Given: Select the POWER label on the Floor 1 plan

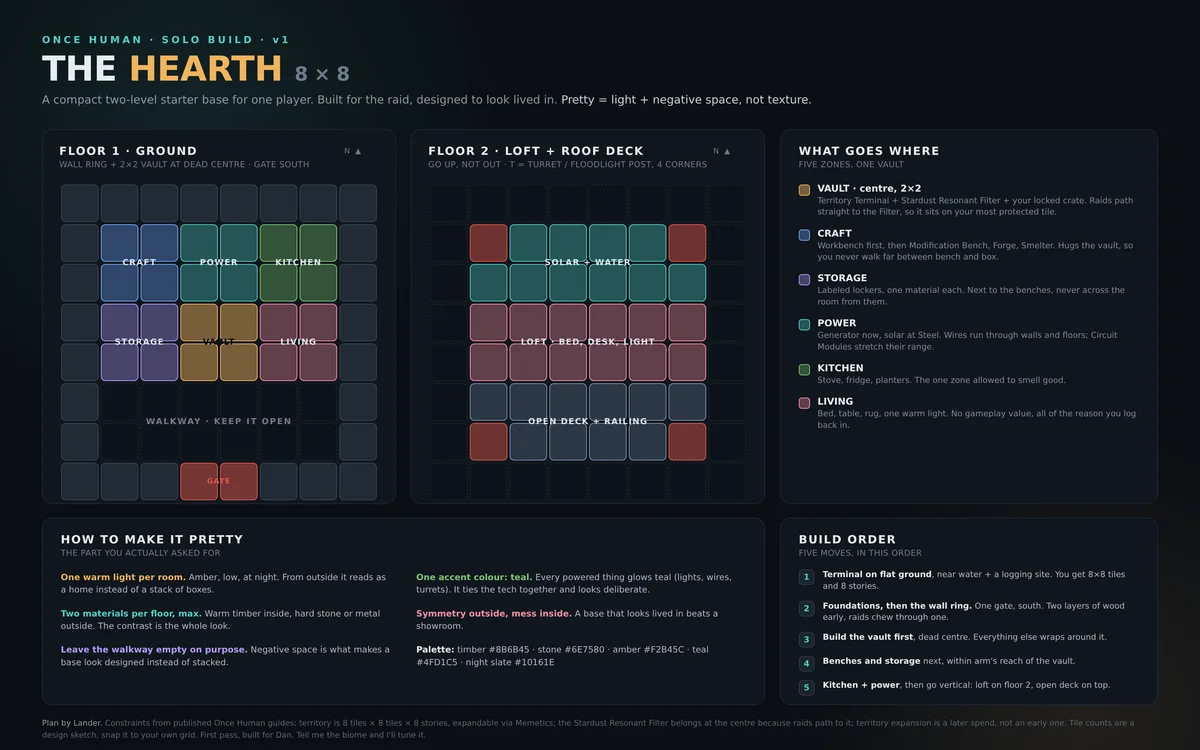Looking at the screenshot, I should pyautogui.click(x=219, y=262).
